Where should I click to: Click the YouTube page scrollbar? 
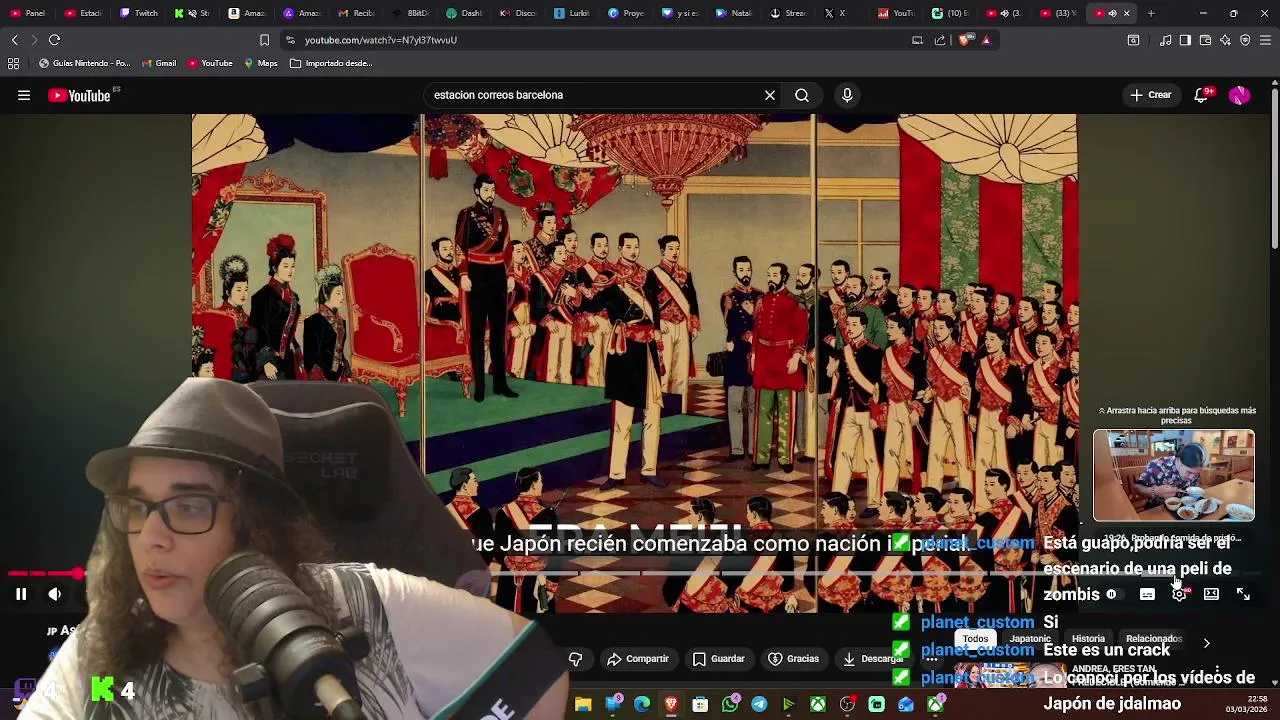click(x=1274, y=170)
